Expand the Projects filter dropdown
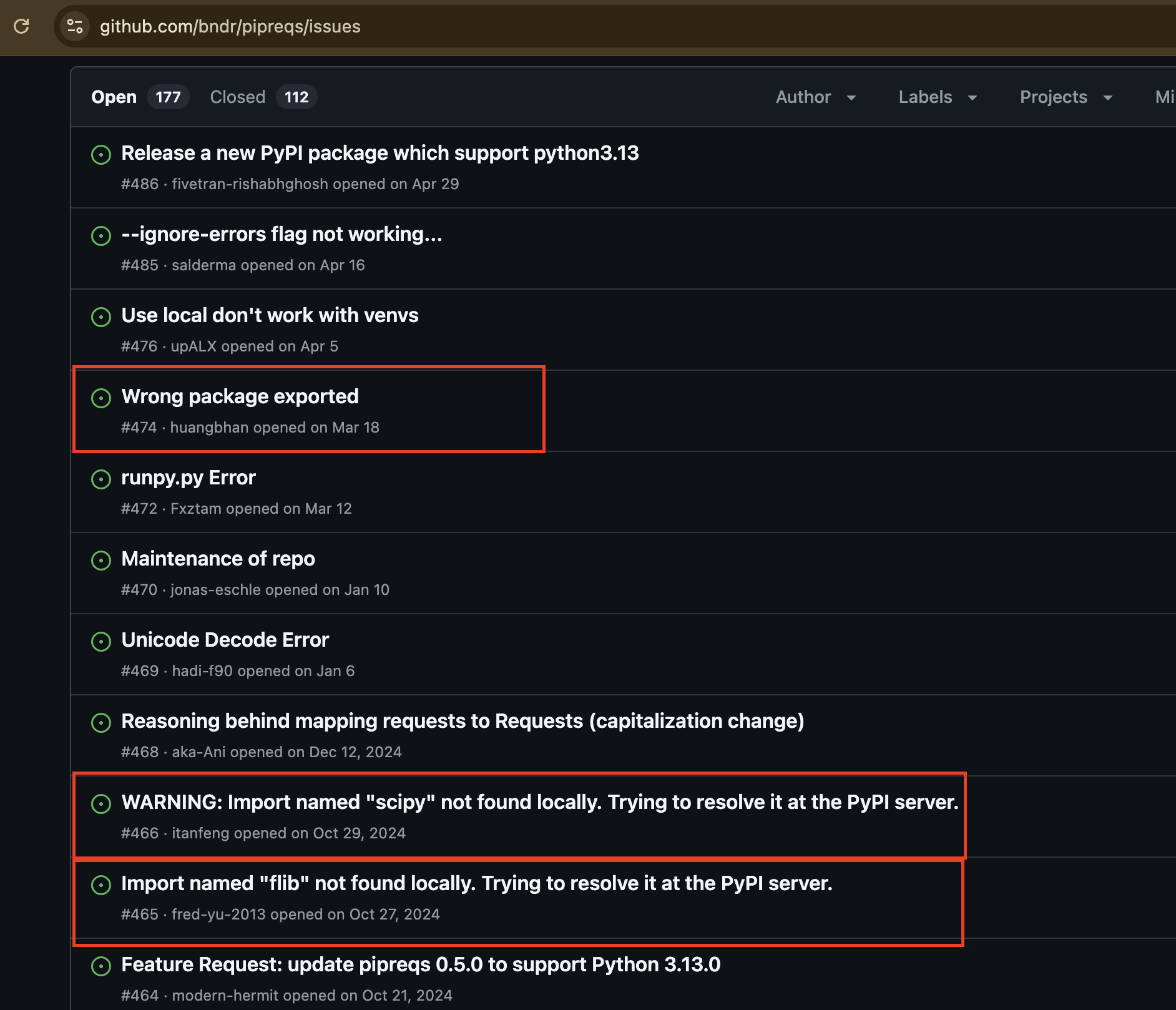Viewport: 1176px width, 1010px height. pos(1066,97)
